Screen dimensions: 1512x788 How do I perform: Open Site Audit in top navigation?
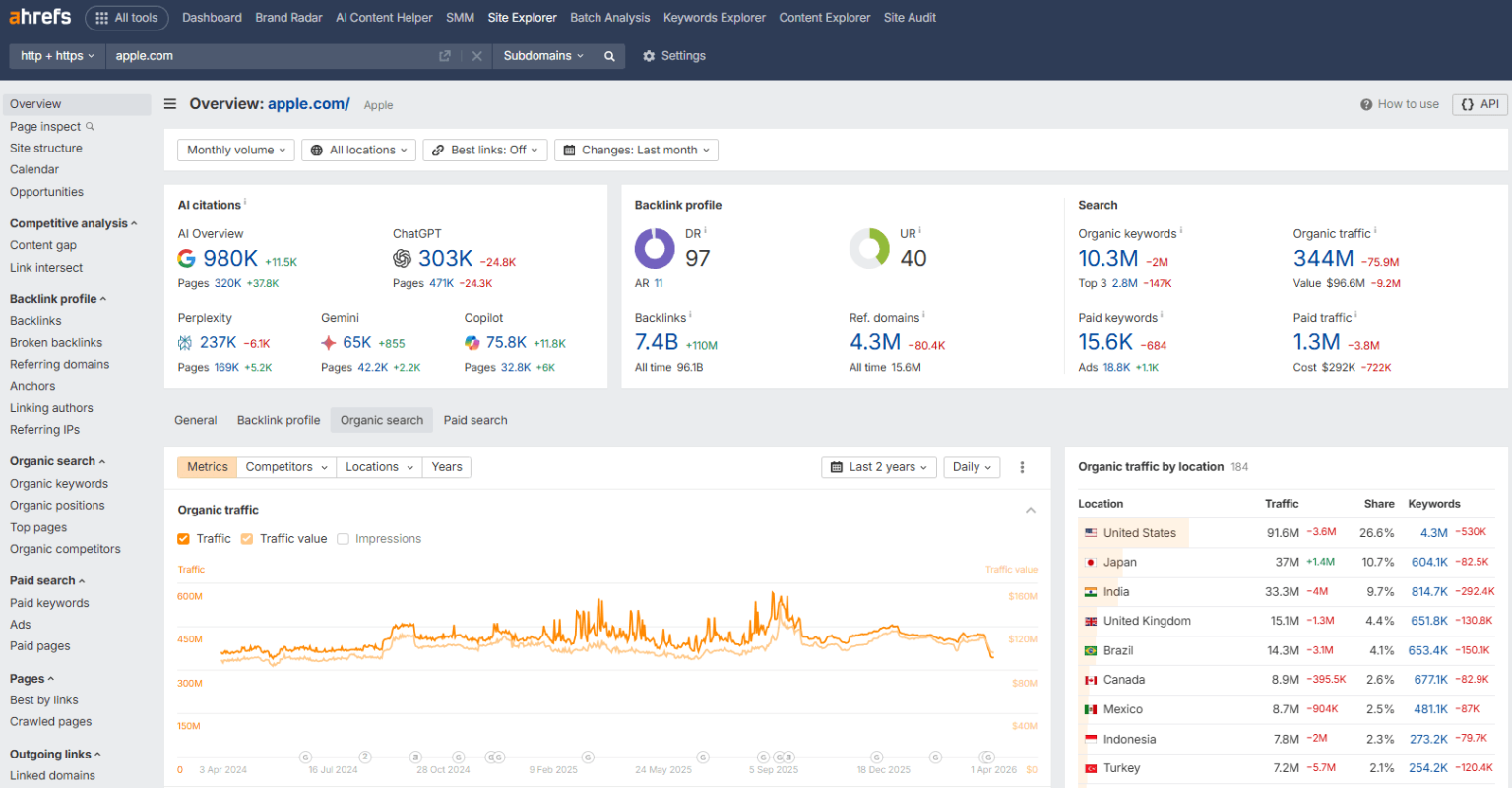(x=910, y=18)
